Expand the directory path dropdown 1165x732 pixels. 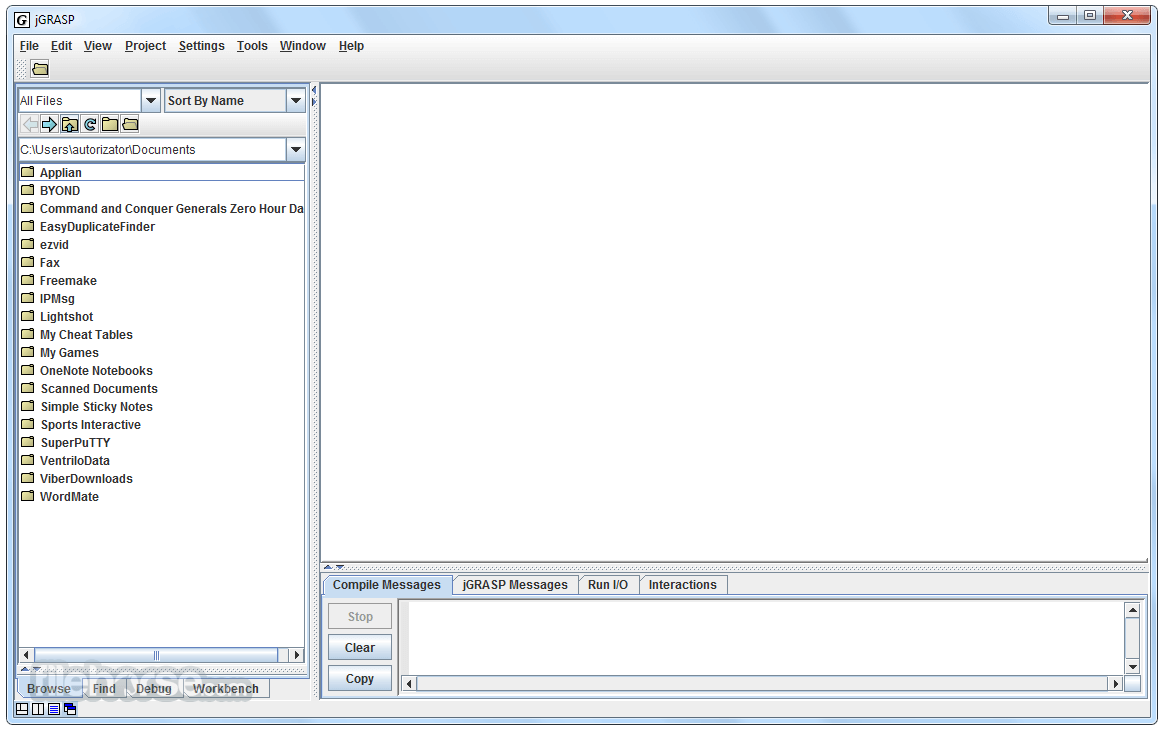[296, 149]
